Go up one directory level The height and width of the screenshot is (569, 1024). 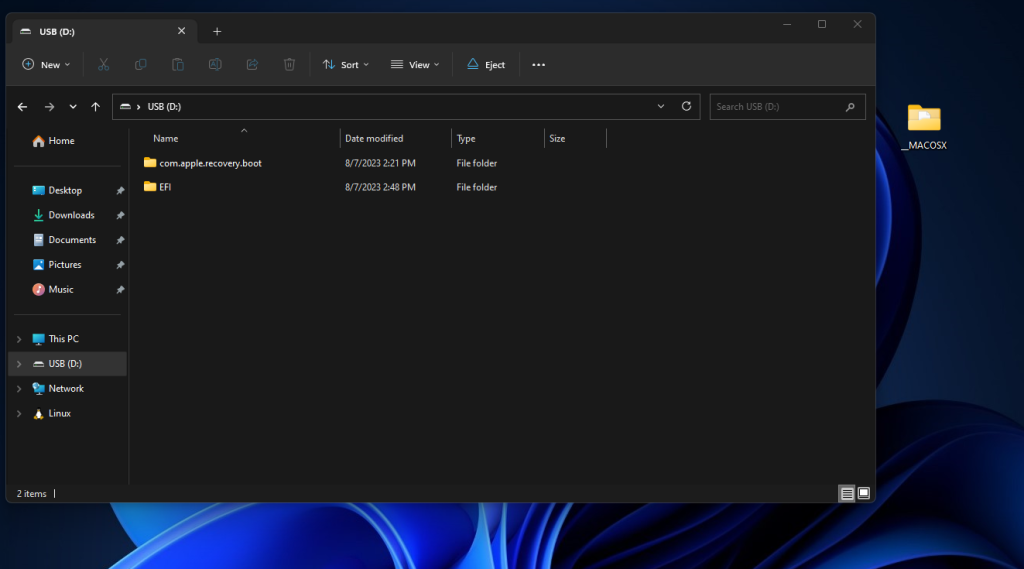click(96, 106)
